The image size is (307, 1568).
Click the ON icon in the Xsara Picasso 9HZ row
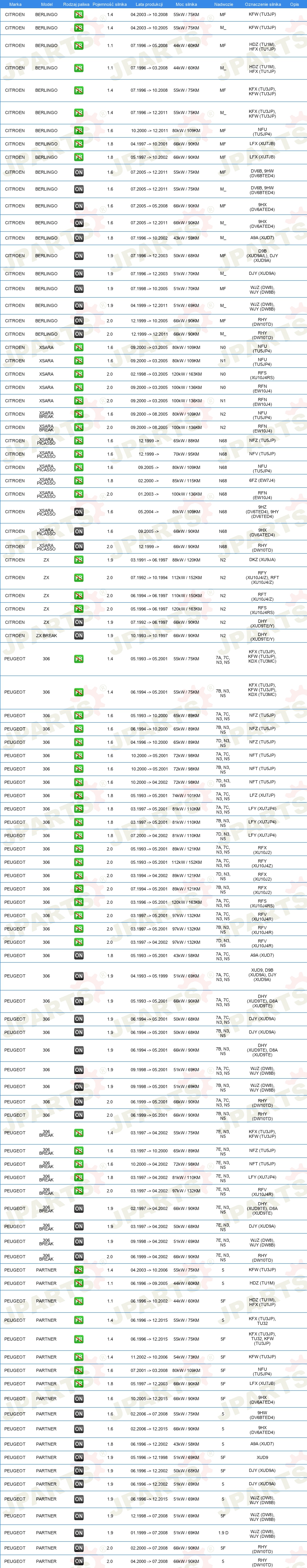click(79, 512)
